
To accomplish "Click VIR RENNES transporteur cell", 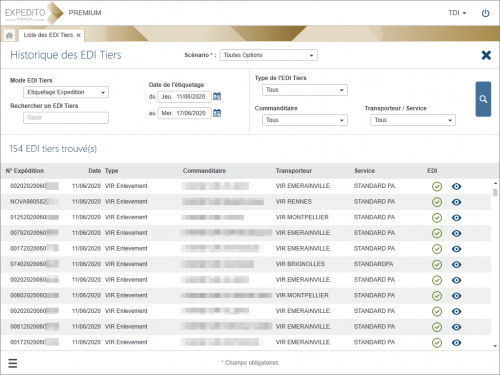I will [294, 202].
